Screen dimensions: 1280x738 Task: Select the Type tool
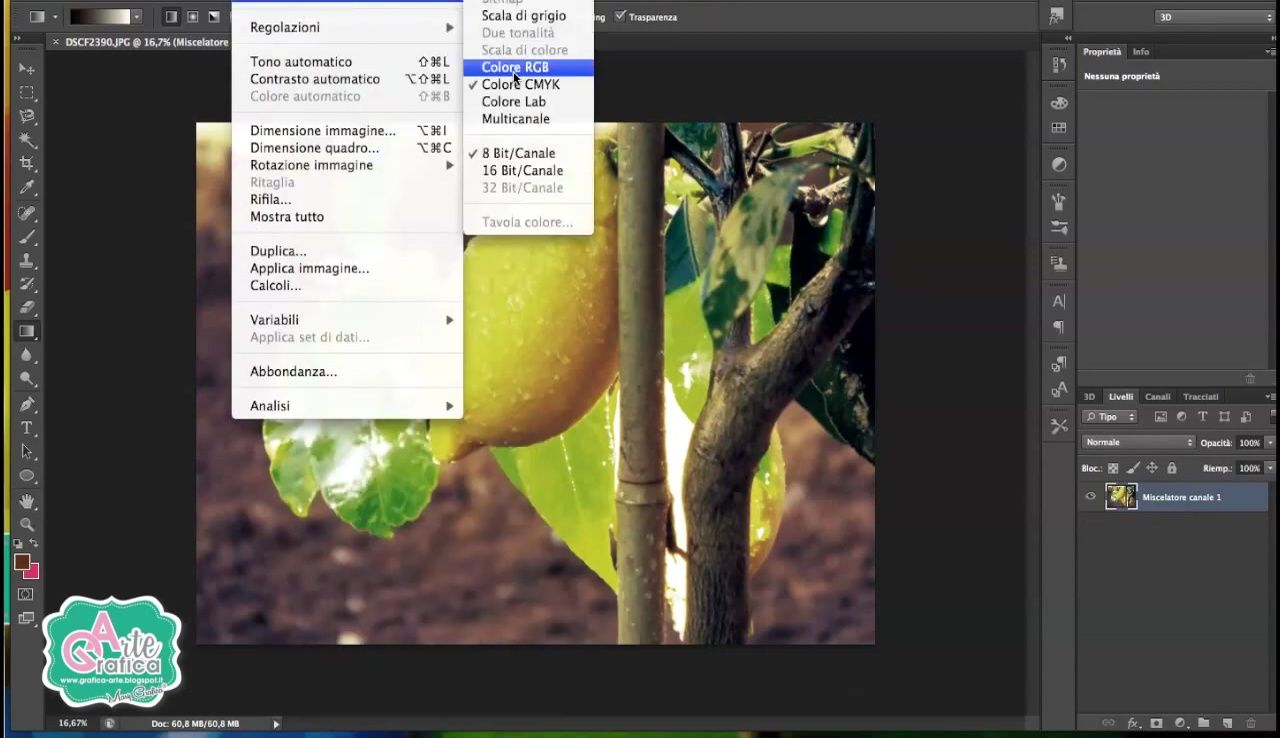[27, 428]
